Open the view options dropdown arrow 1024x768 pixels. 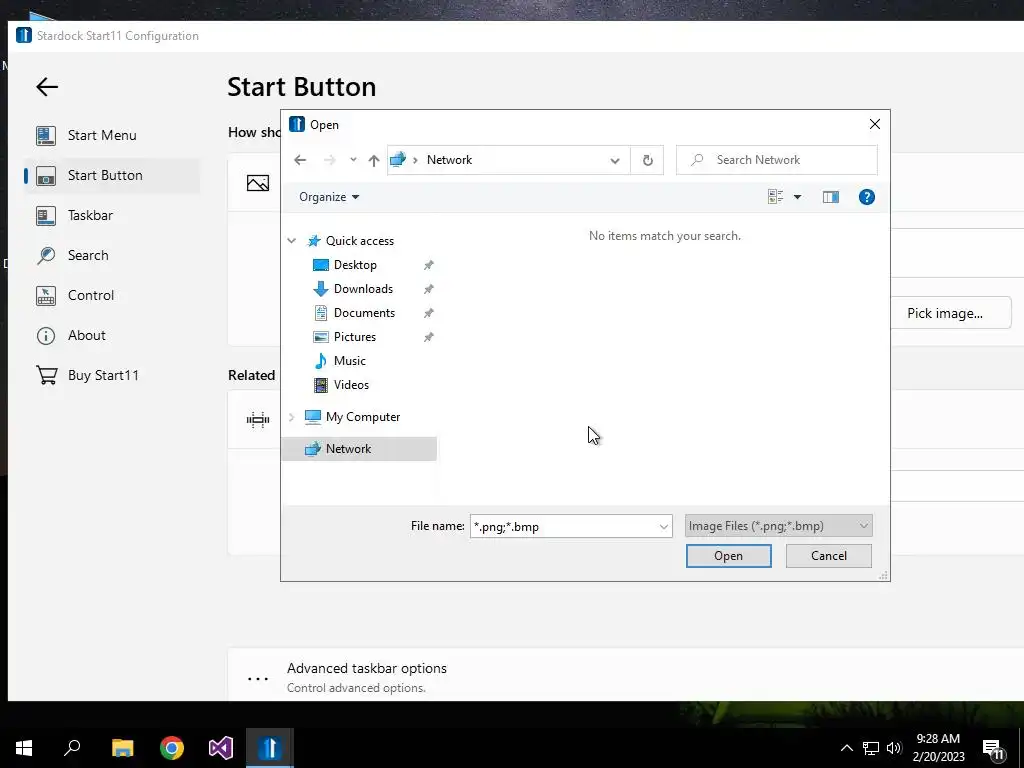pos(797,197)
